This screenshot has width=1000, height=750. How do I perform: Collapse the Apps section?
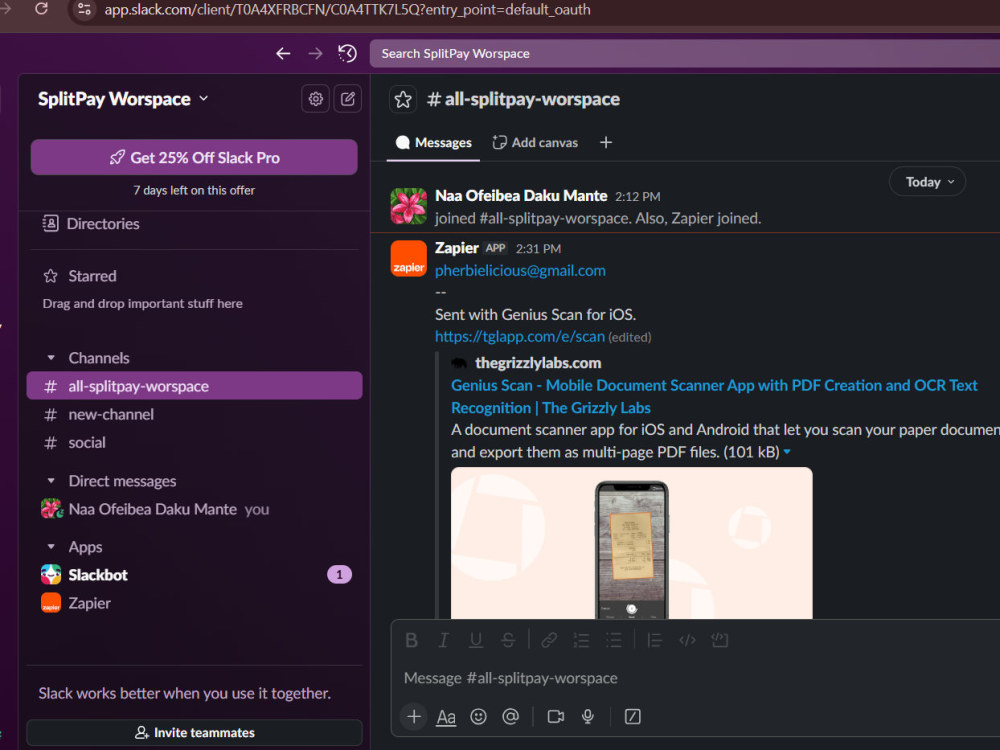51,547
